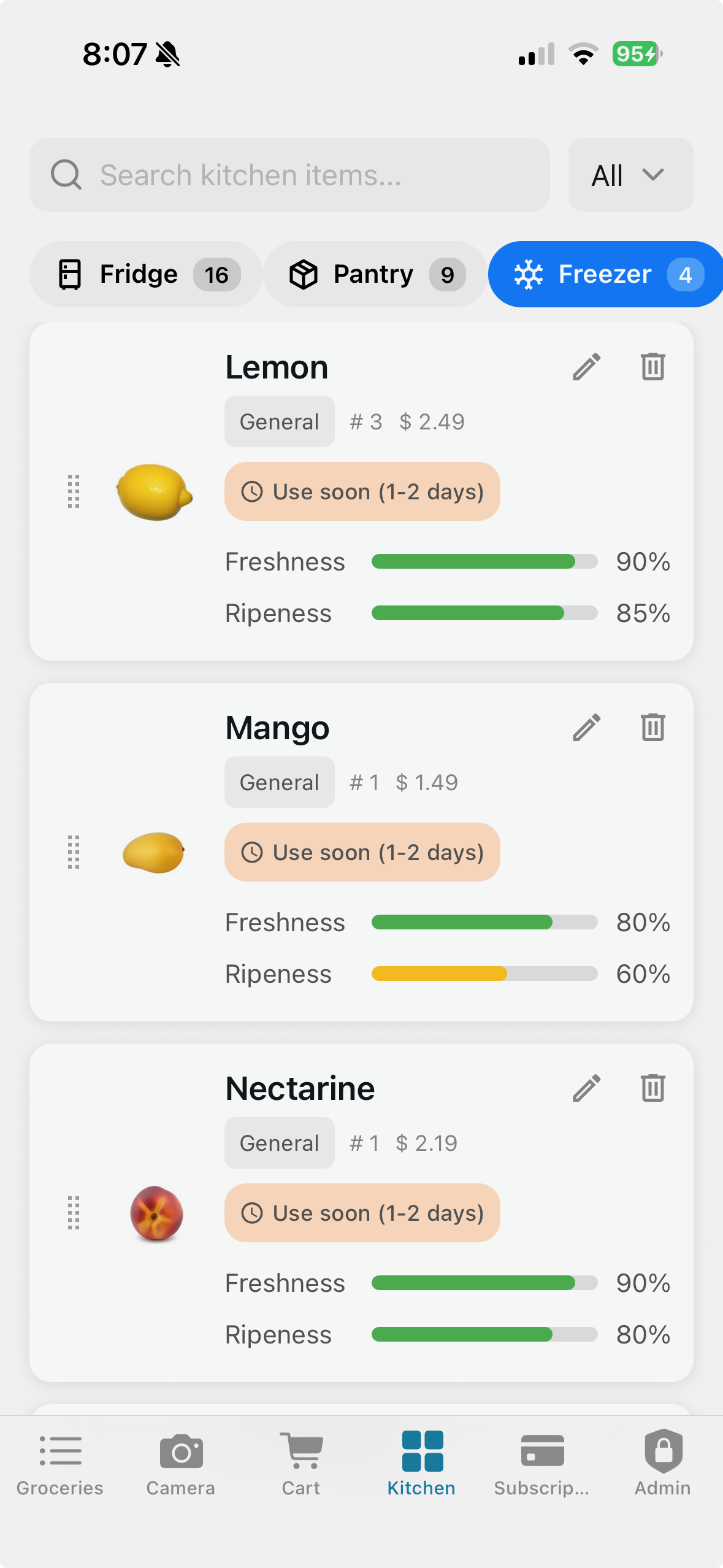Image resolution: width=723 pixels, height=1568 pixels.
Task: Tap the Search kitchen items field
Action: pyautogui.click(x=289, y=175)
